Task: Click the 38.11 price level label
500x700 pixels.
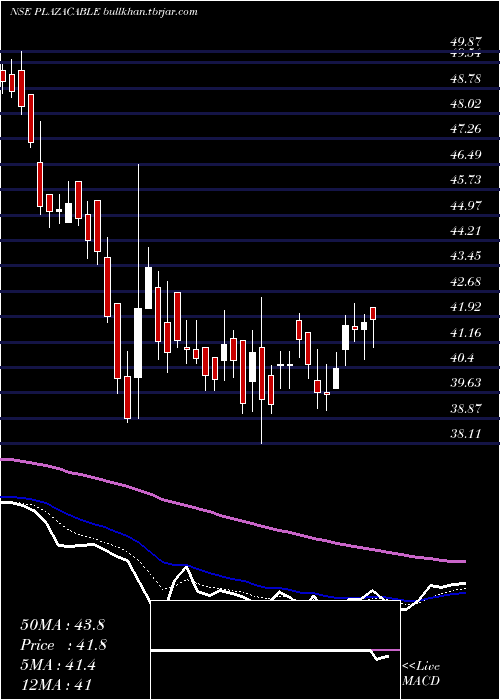Action: pyautogui.click(x=466, y=434)
